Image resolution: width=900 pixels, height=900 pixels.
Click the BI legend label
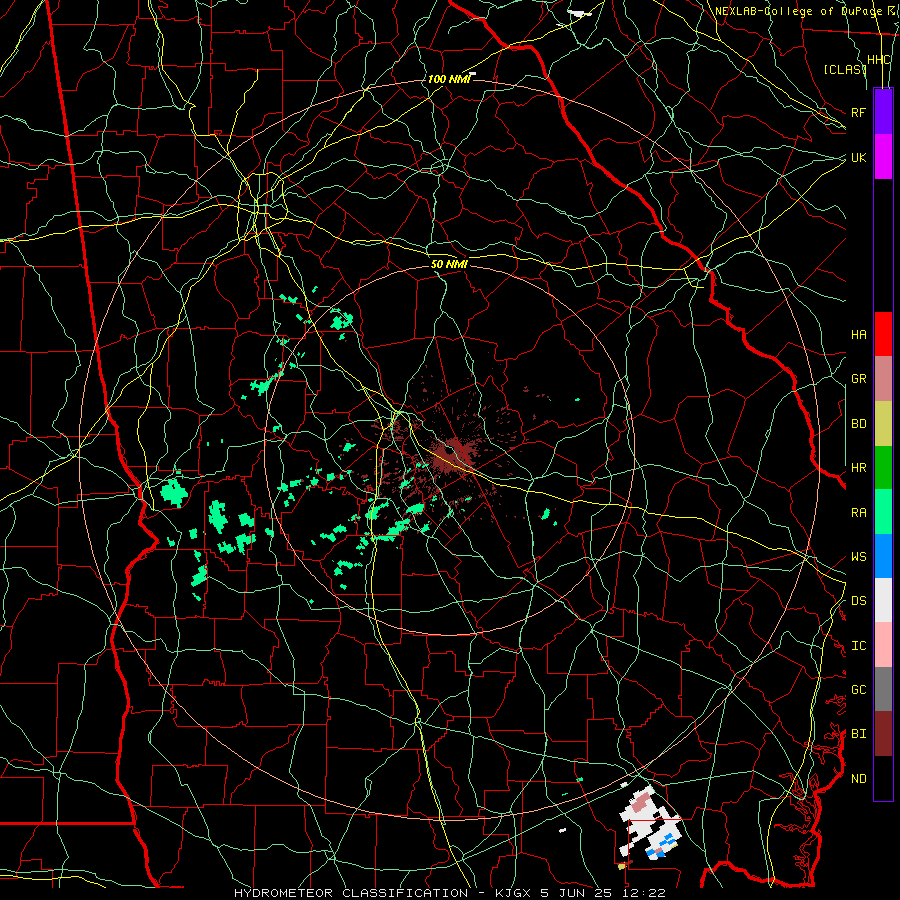tap(858, 734)
